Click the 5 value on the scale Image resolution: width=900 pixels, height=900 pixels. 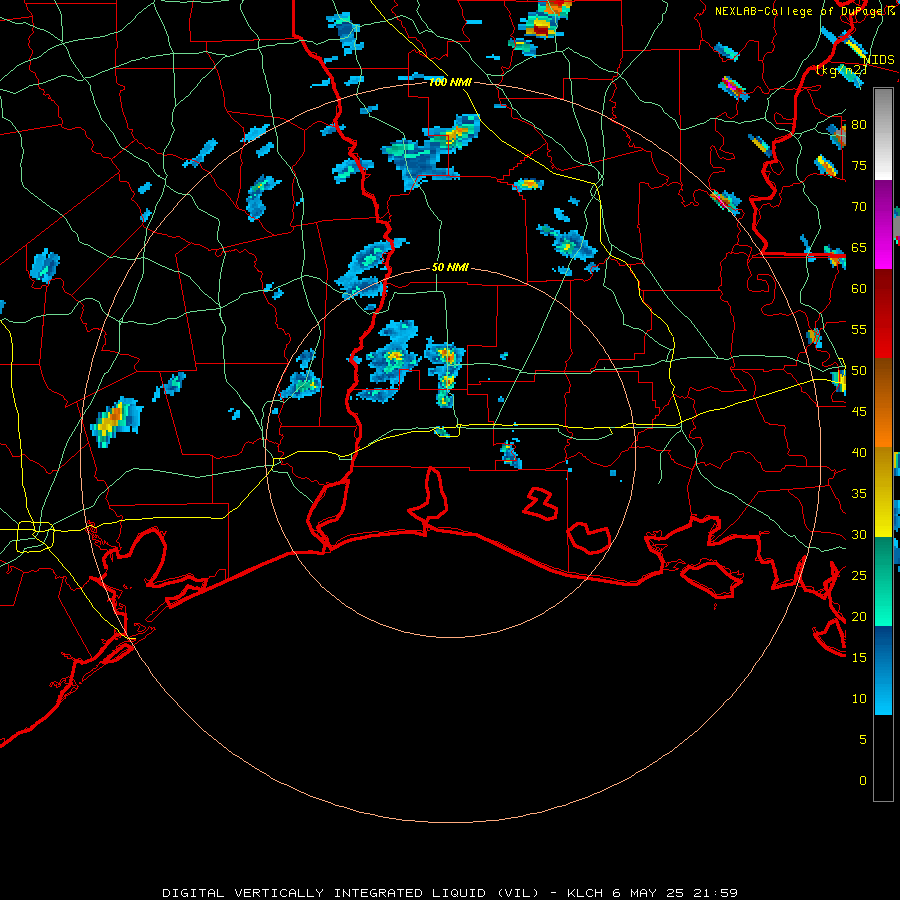863,740
